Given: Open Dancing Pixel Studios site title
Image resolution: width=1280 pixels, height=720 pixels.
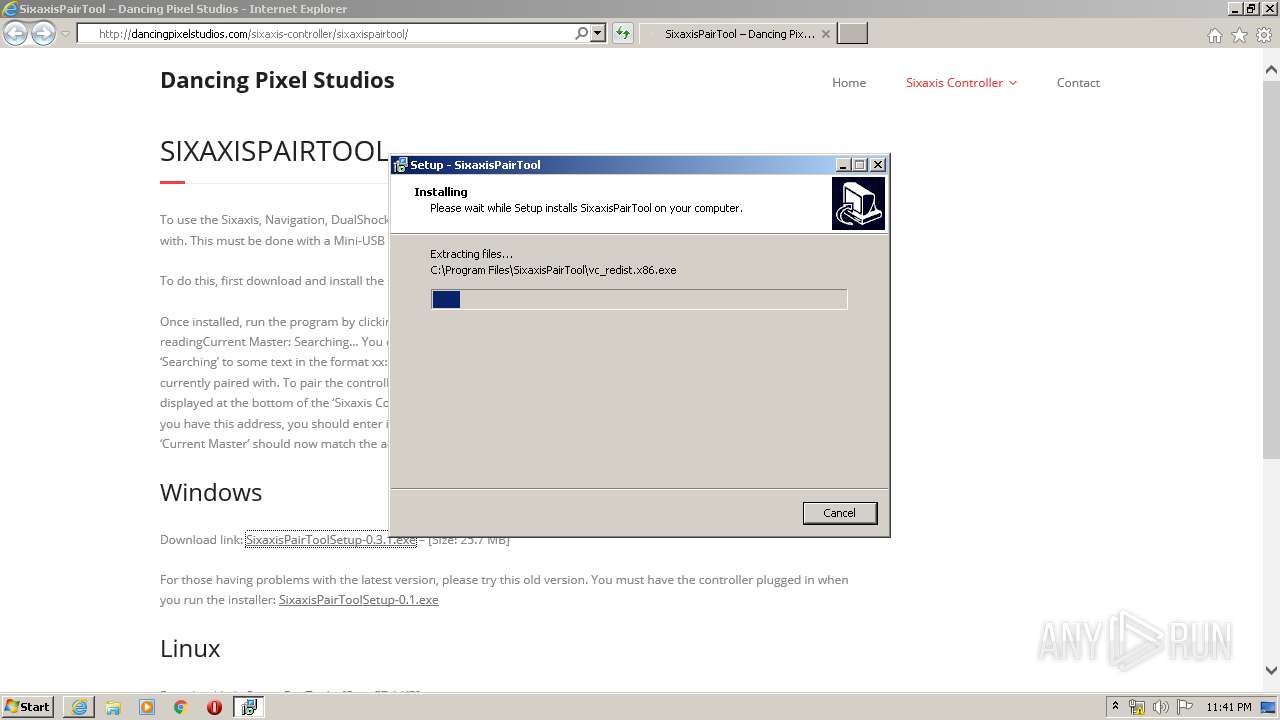Looking at the screenshot, I should (x=277, y=80).
